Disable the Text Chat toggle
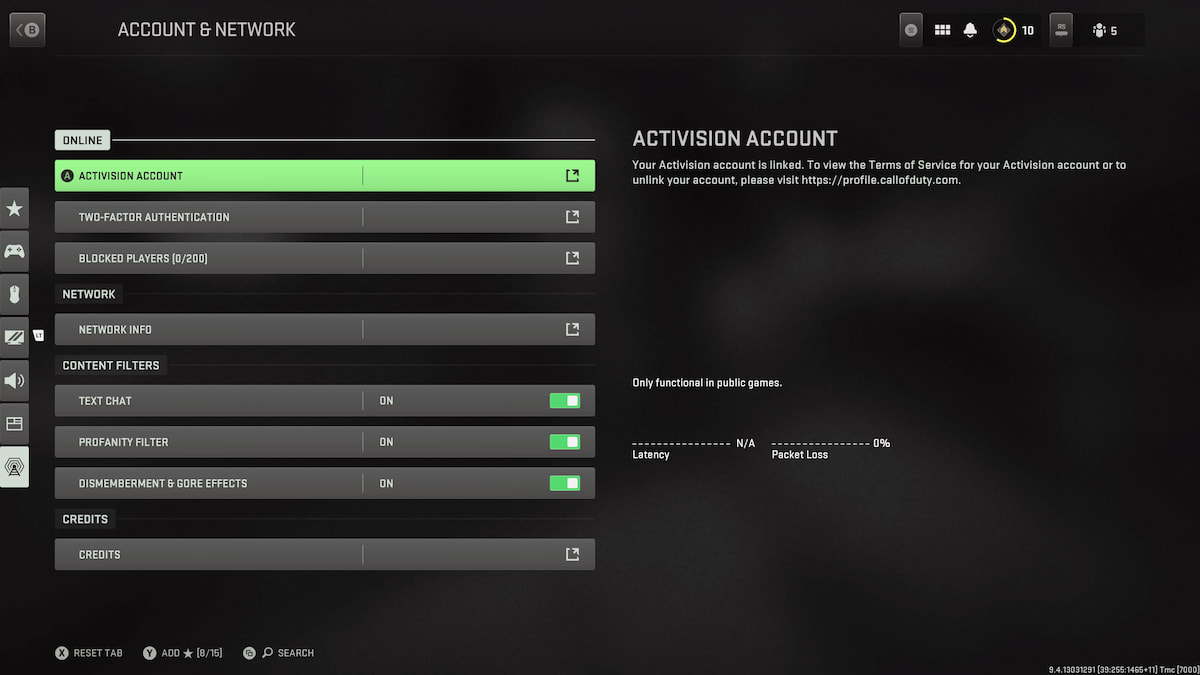1200x675 pixels. tap(565, 400)
